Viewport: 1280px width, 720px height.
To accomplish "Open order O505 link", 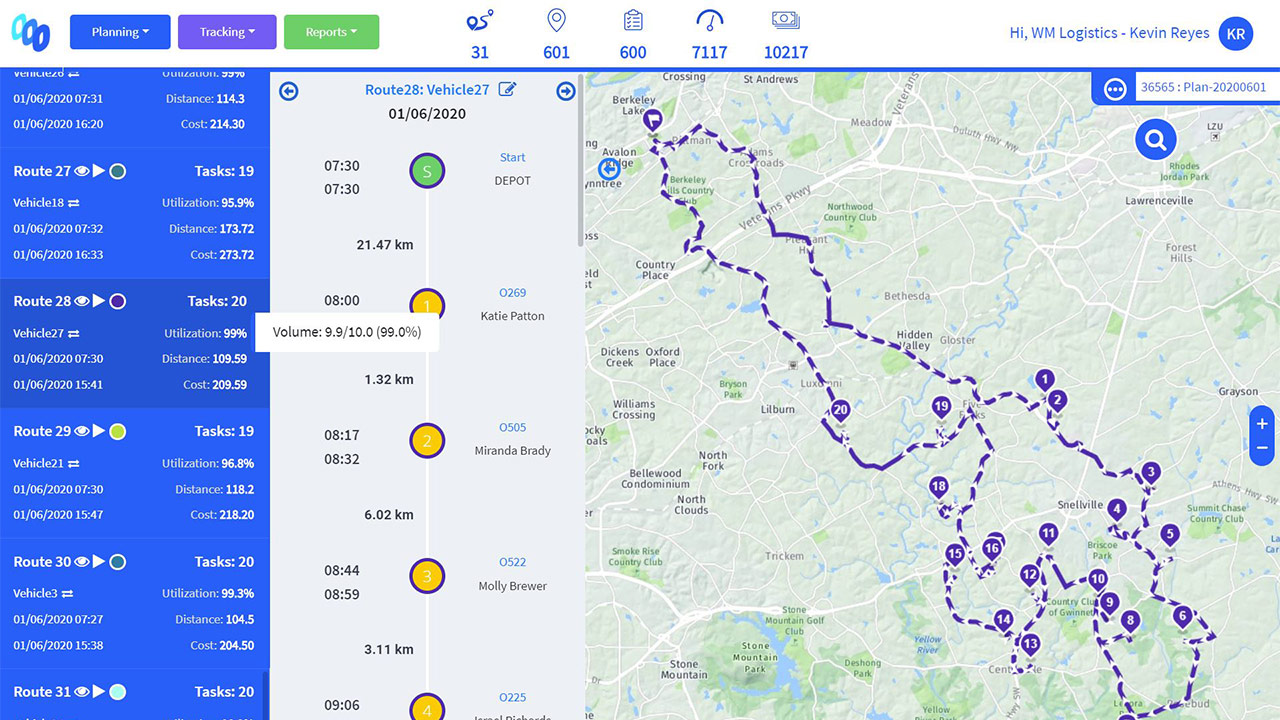I will 512,428.
